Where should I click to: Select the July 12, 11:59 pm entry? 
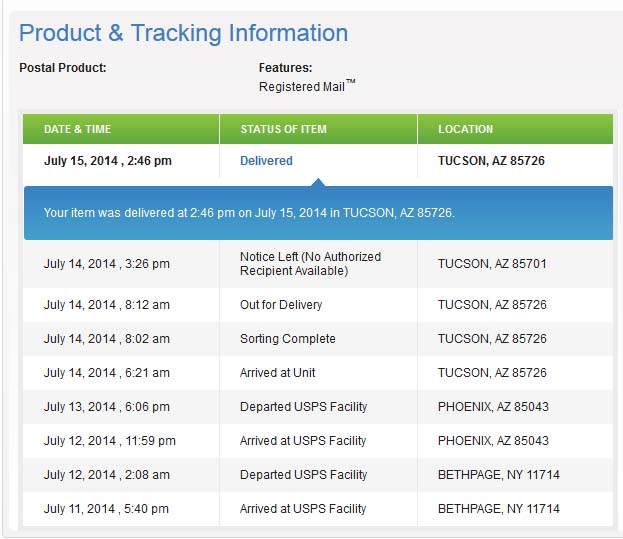(x=110, y=441)
